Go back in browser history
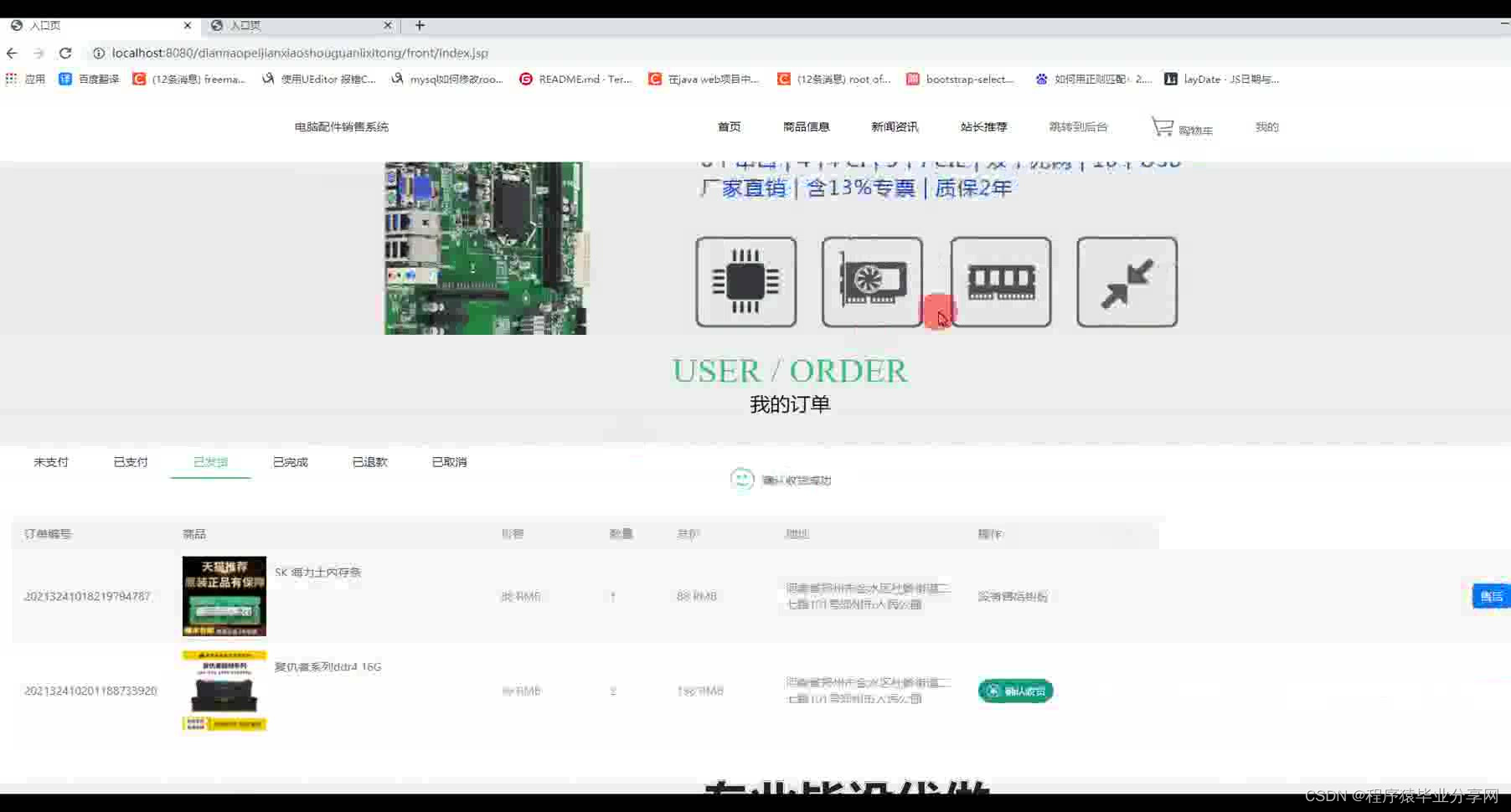 pos(12,53)
